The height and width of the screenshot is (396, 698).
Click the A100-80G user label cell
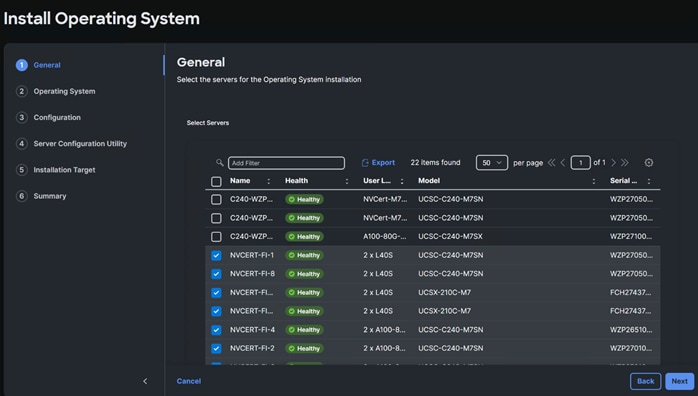(x=385, y=236)
